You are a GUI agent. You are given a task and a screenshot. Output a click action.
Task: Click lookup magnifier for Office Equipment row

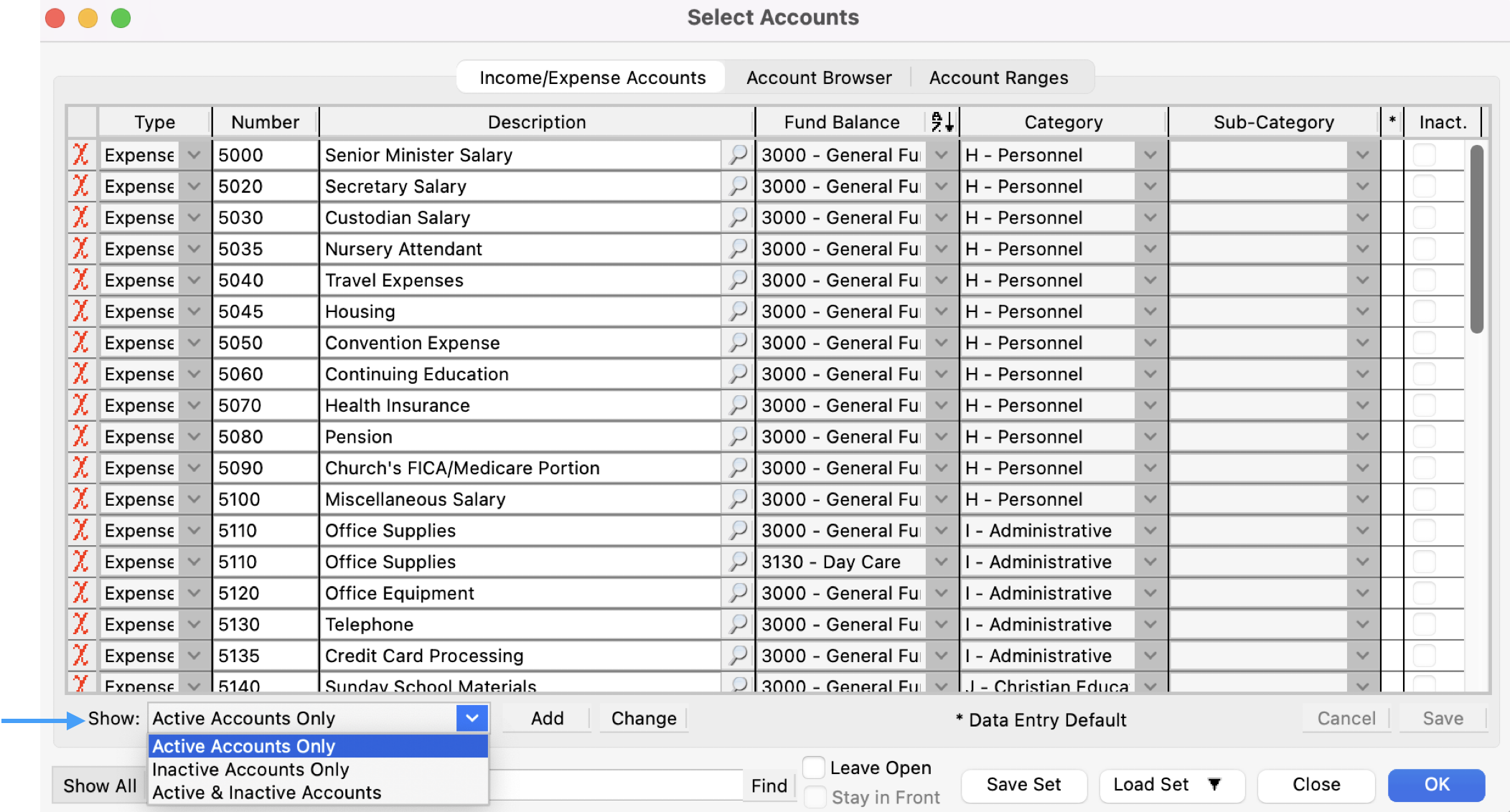[738, 593]
